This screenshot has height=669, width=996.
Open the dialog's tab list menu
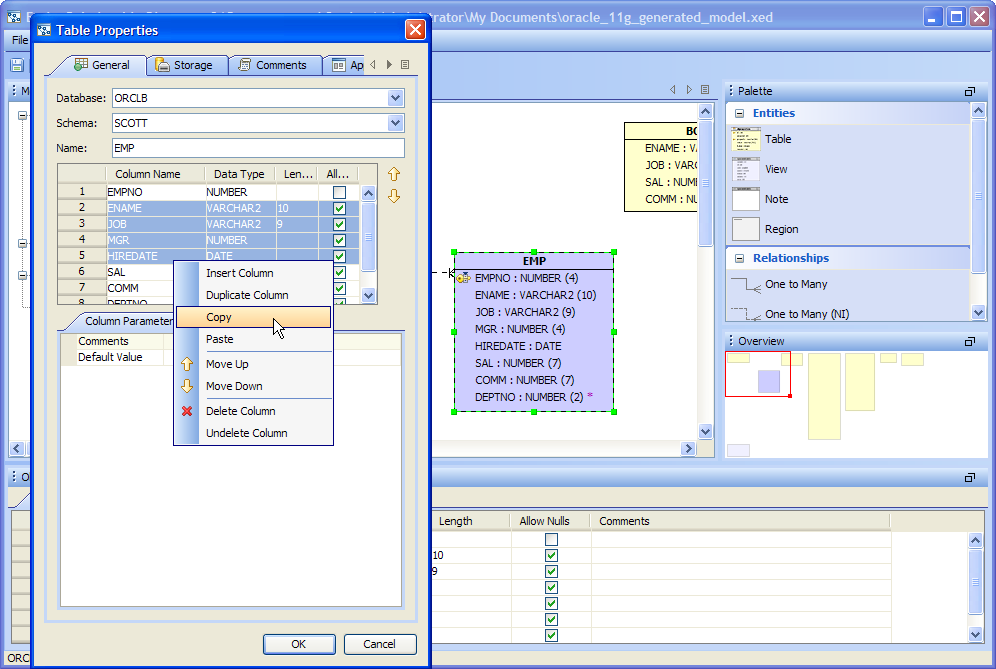point(405,65)
